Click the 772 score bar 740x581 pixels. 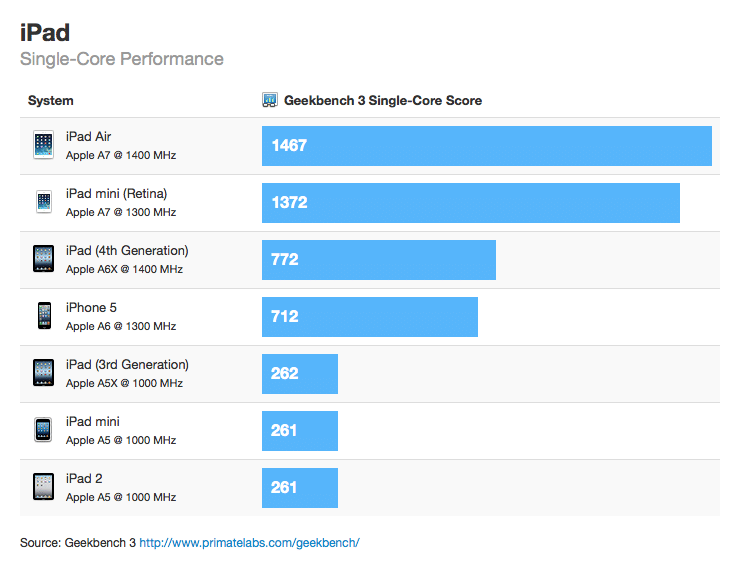click(x=378, y=259)
